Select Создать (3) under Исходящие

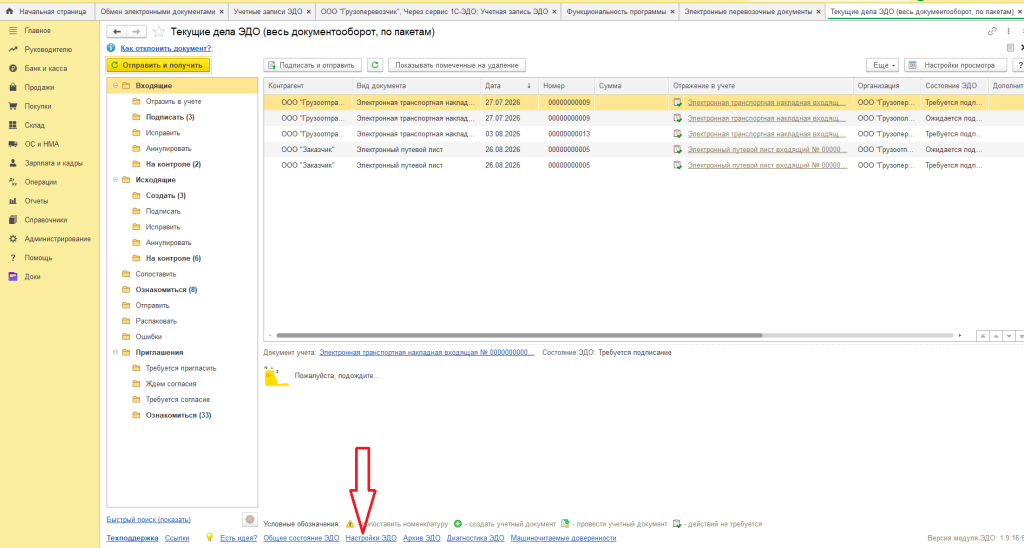point(165,195)
